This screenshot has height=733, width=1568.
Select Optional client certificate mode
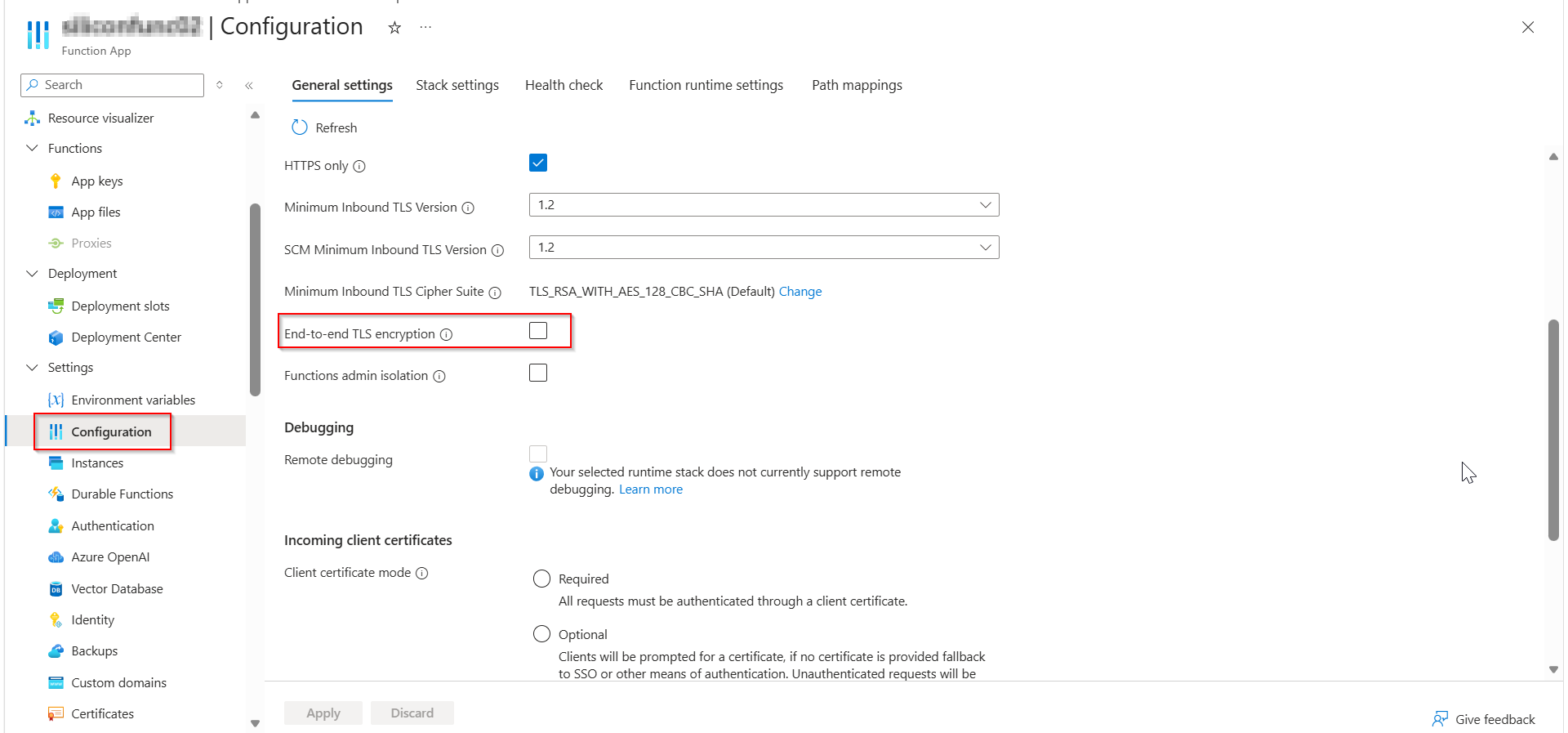click(x=541, y=634)
